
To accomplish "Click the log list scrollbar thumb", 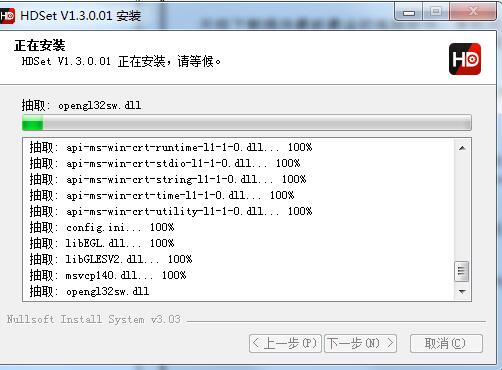I will 462,271.
